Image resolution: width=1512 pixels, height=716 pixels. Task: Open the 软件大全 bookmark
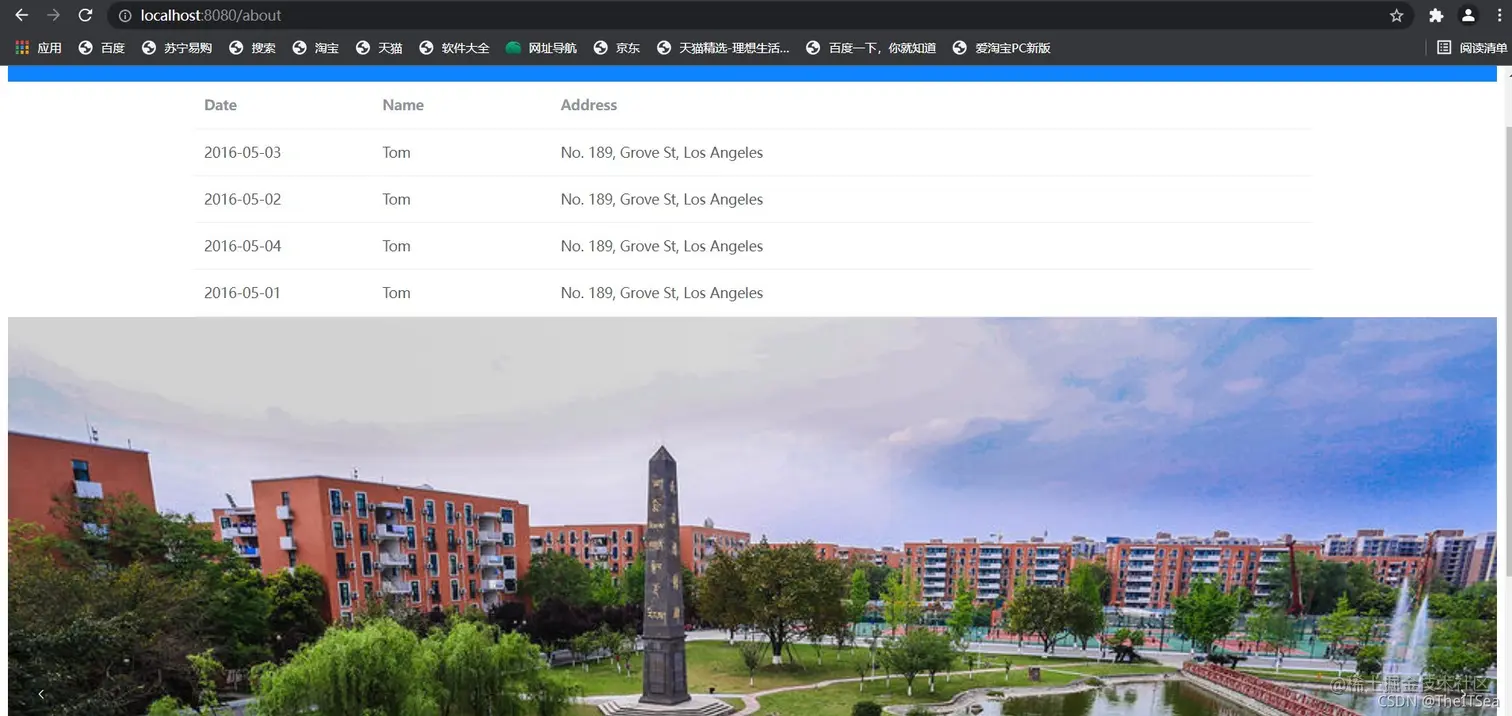click(x=454, y=48)
